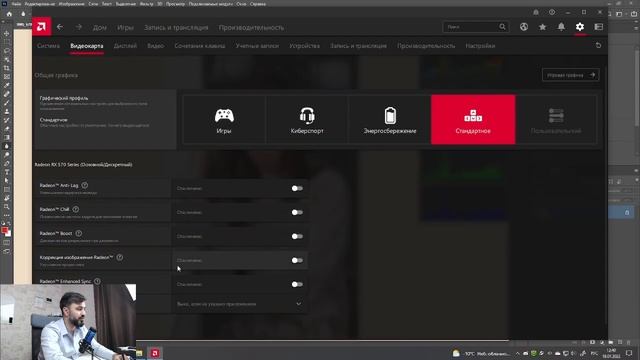Image resolution: width=640 pixels, height=360 pixels.
Task: Click the reset arrow on the tab row
Action: (598, 45)
